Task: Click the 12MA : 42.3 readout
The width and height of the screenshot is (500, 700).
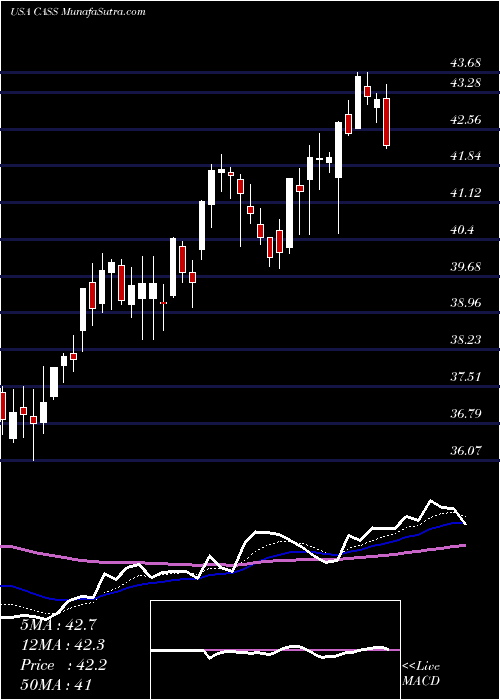Action: (62, 645)
